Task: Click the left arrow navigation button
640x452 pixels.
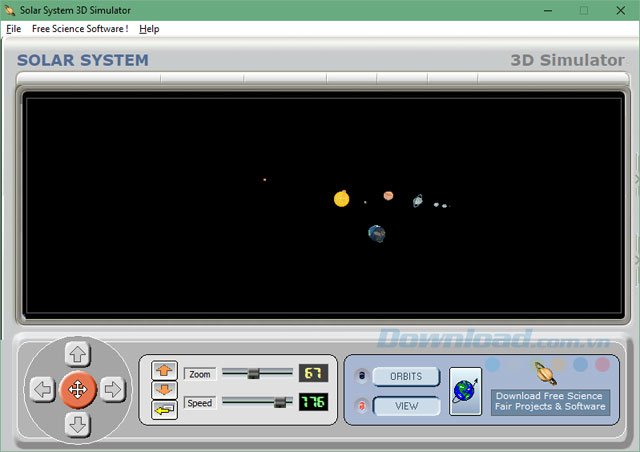Action: coord(42,389)
